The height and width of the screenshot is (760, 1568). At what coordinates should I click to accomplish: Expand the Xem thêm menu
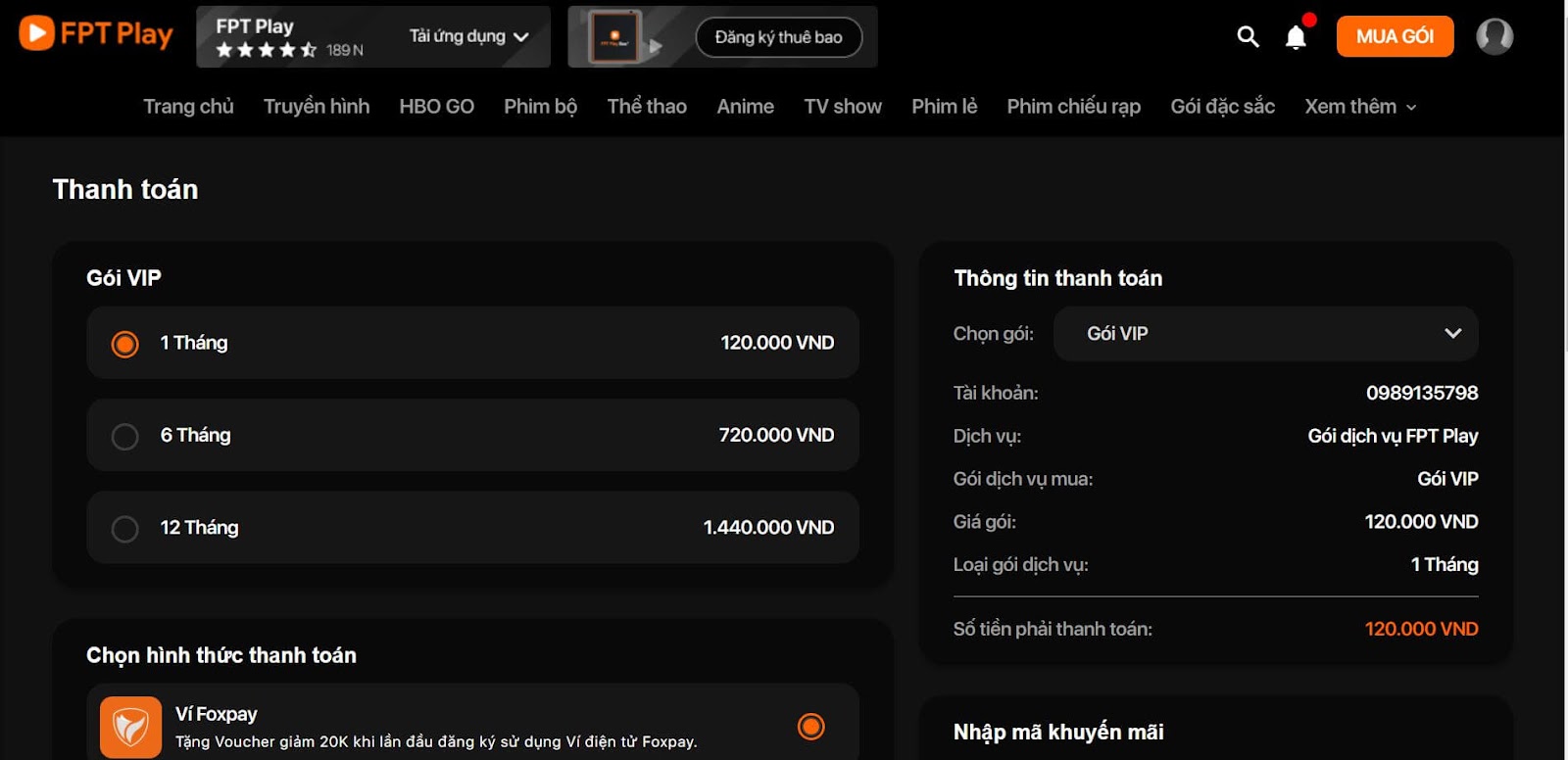click(1360, 107)
